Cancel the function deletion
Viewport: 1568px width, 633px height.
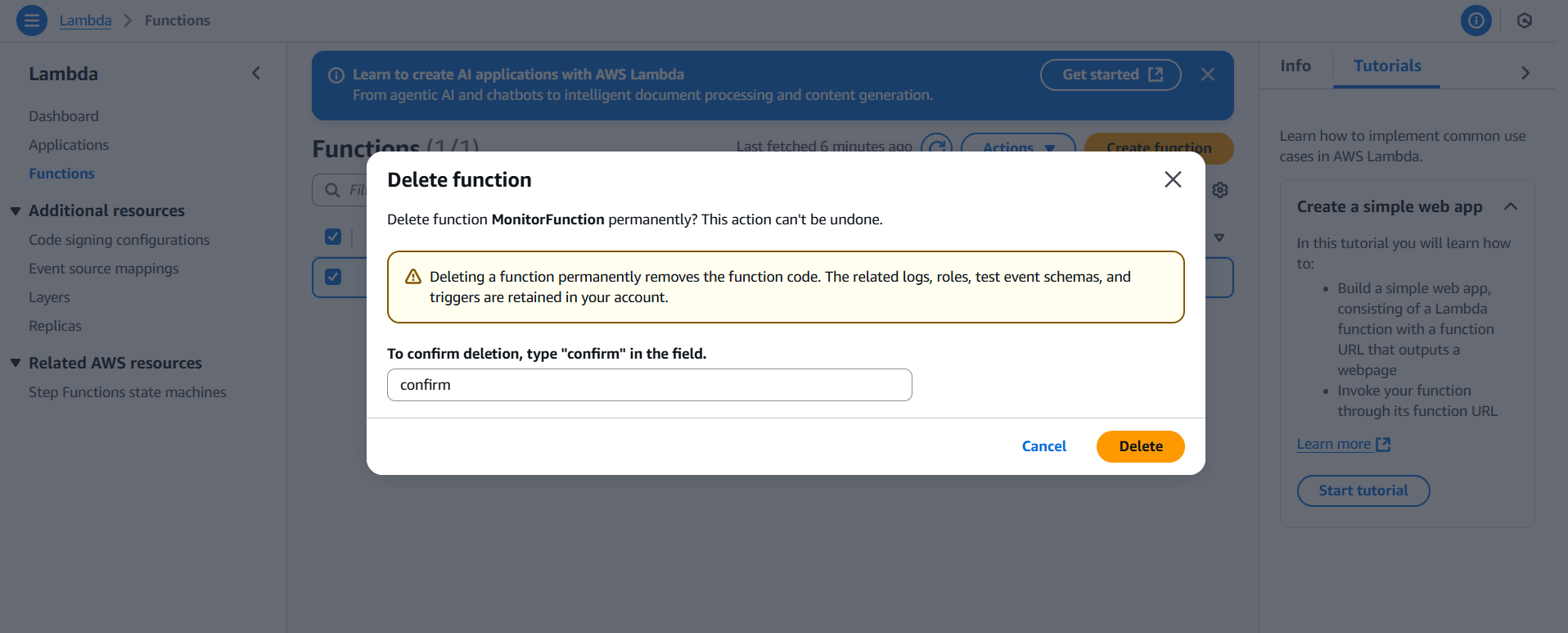[x=1043, y=446]
